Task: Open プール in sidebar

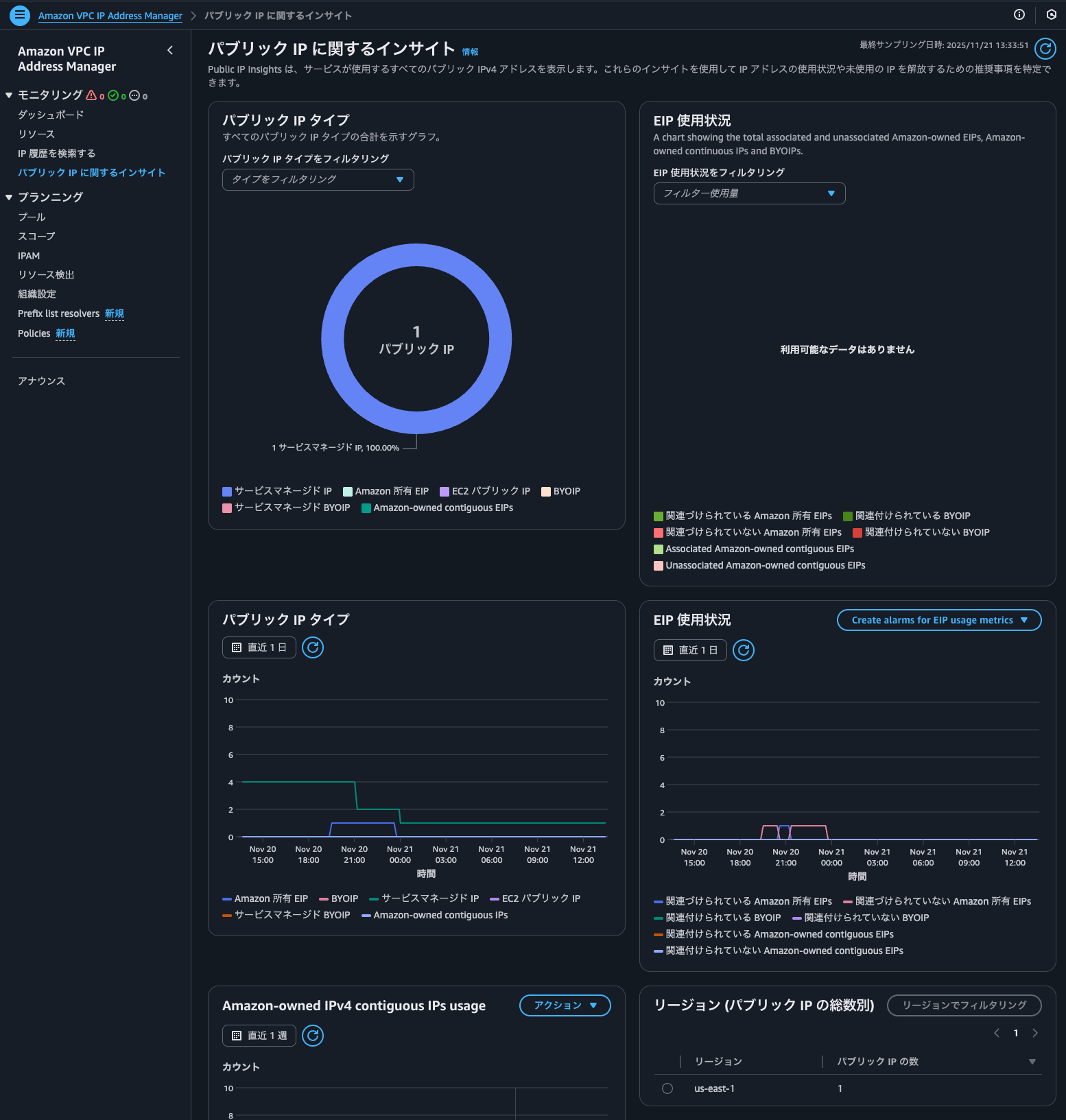Action: pyautogui.click(x=32, y=217)
